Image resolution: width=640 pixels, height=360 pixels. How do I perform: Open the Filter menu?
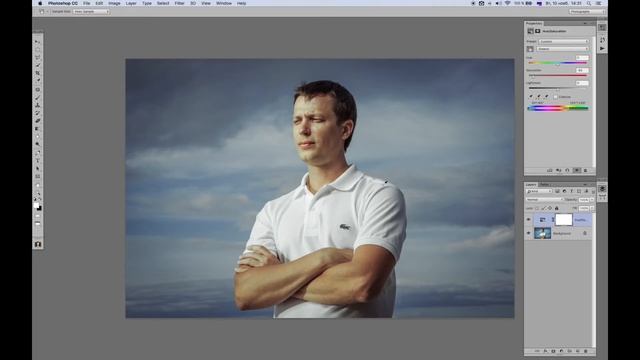180,3
